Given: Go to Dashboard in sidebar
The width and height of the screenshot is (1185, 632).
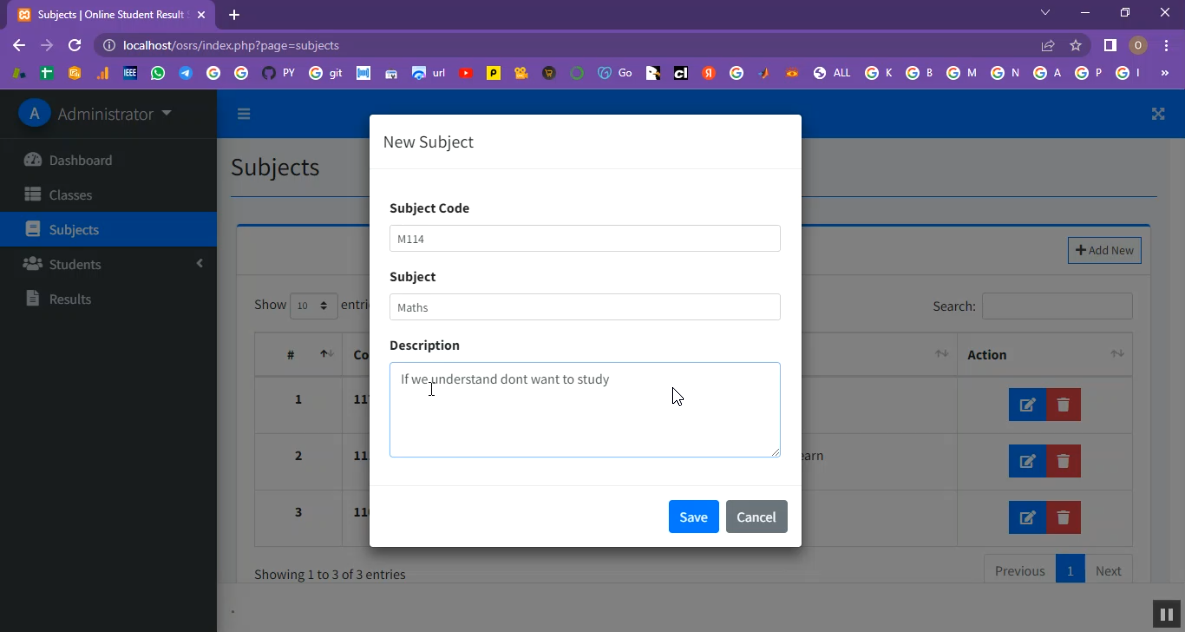Looking at the screenshot, I should point(80,160).
